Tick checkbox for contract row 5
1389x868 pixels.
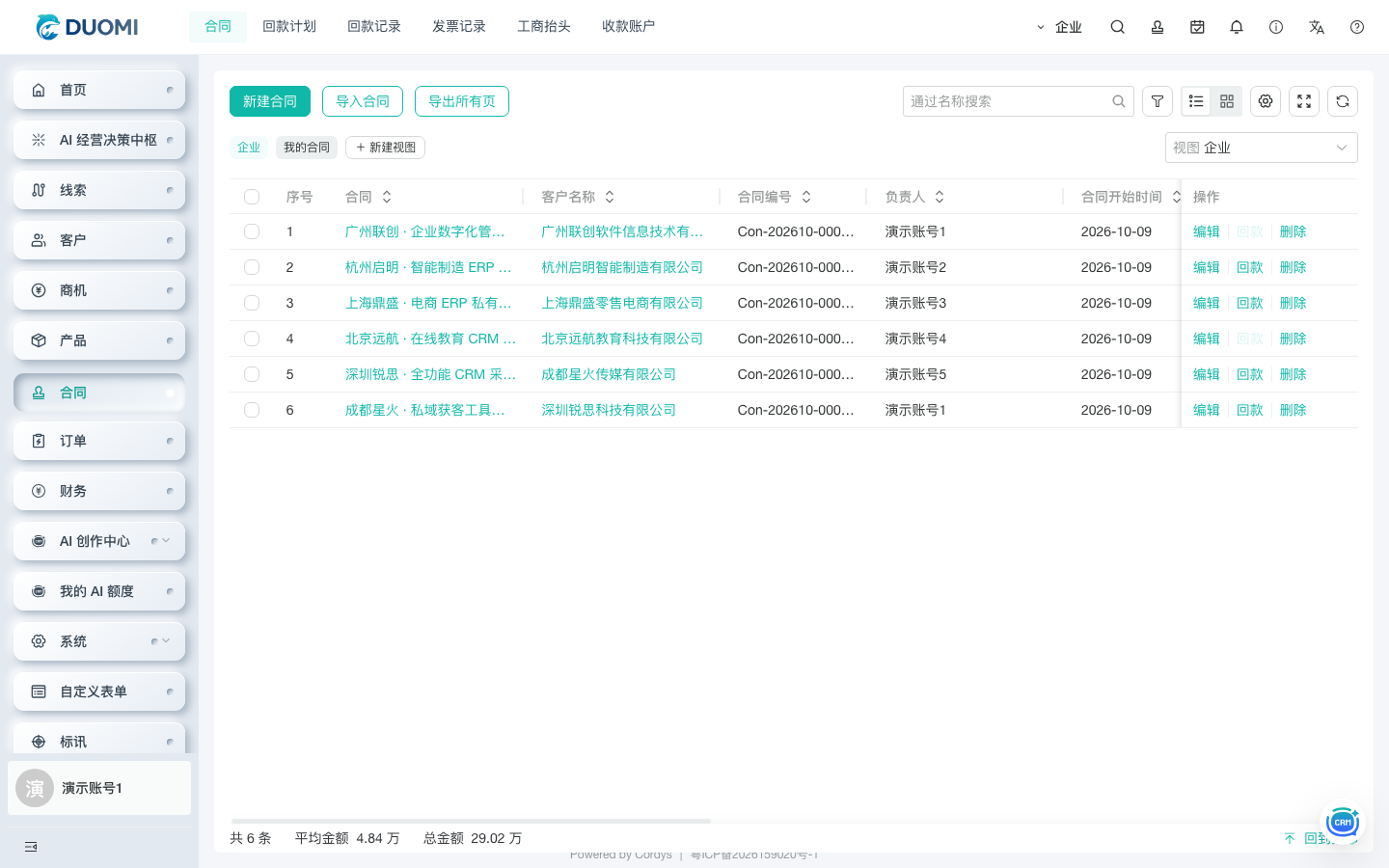pos(252,374)
